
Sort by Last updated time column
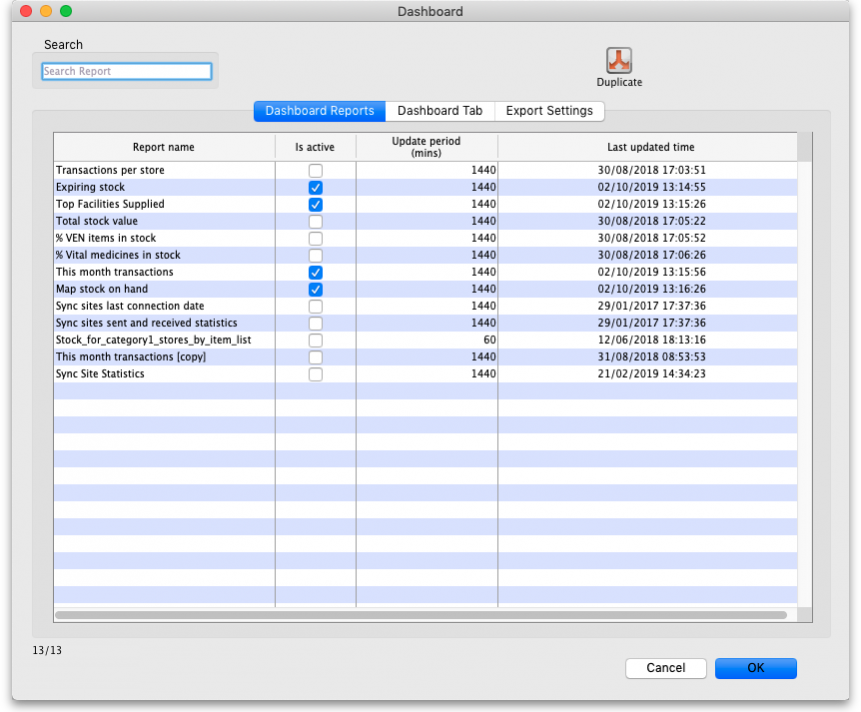650,147
